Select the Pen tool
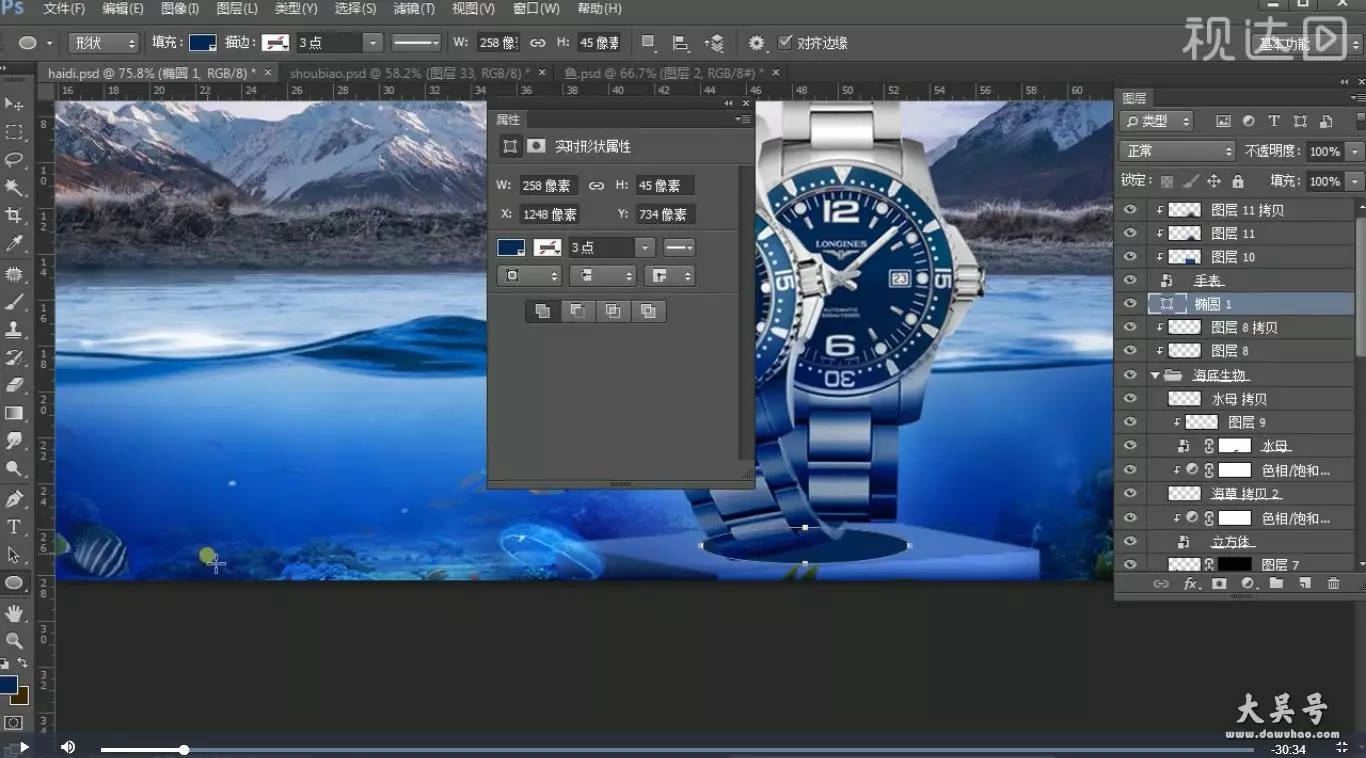1366x758 pixels. 14,499
